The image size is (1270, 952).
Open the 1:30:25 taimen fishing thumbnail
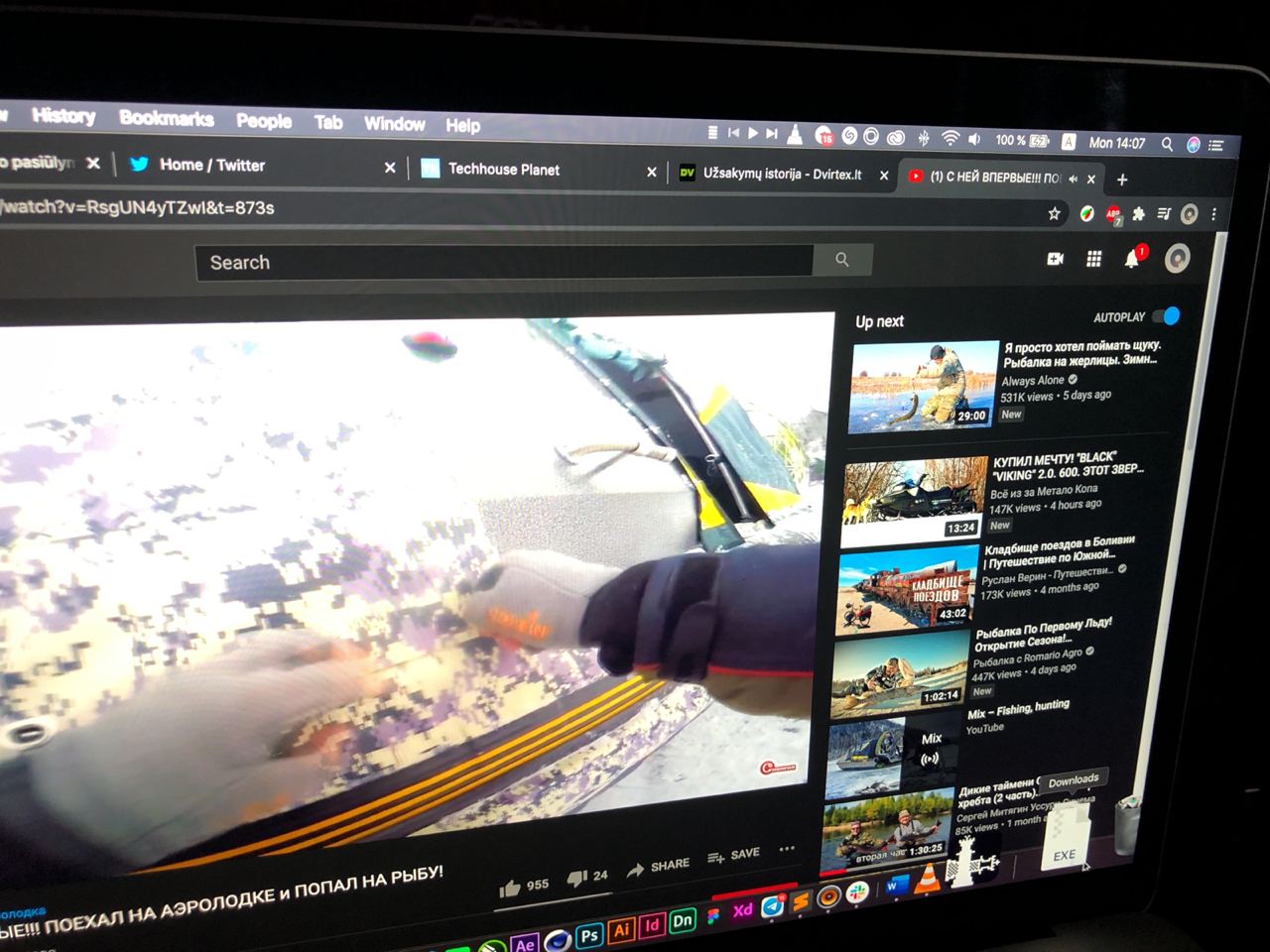click(x=885, y=831)
